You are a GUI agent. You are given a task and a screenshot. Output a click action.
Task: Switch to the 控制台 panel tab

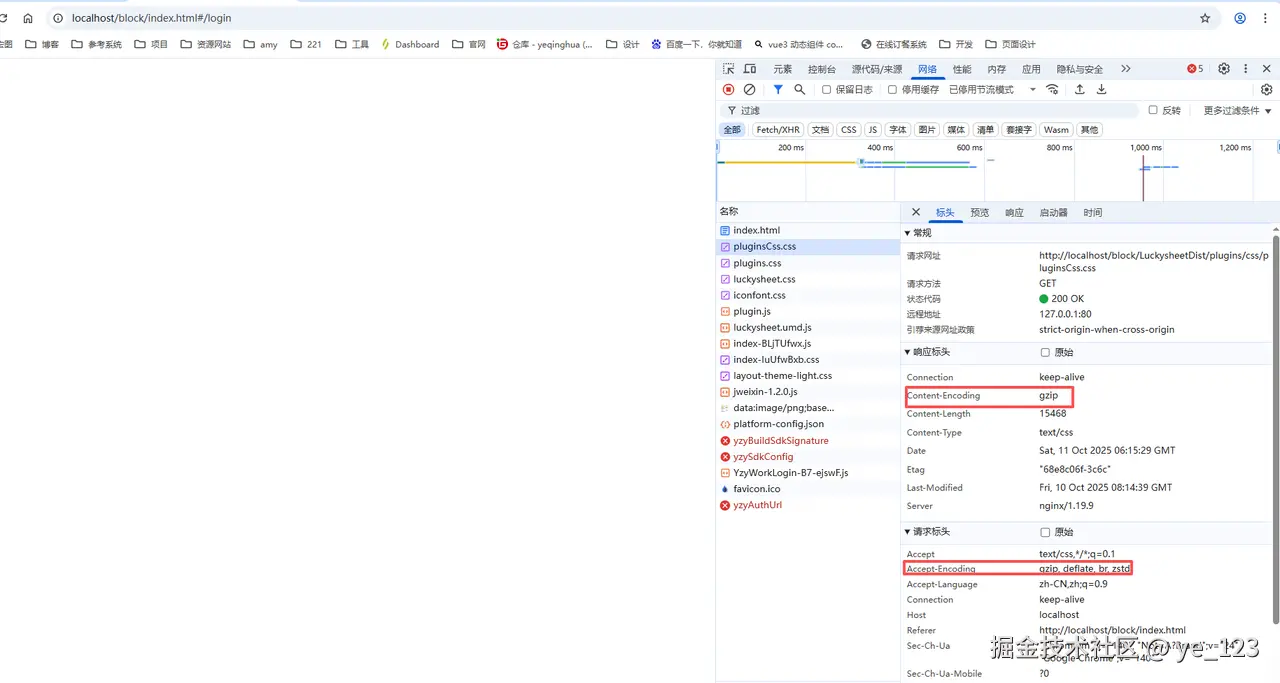point(821,69)
